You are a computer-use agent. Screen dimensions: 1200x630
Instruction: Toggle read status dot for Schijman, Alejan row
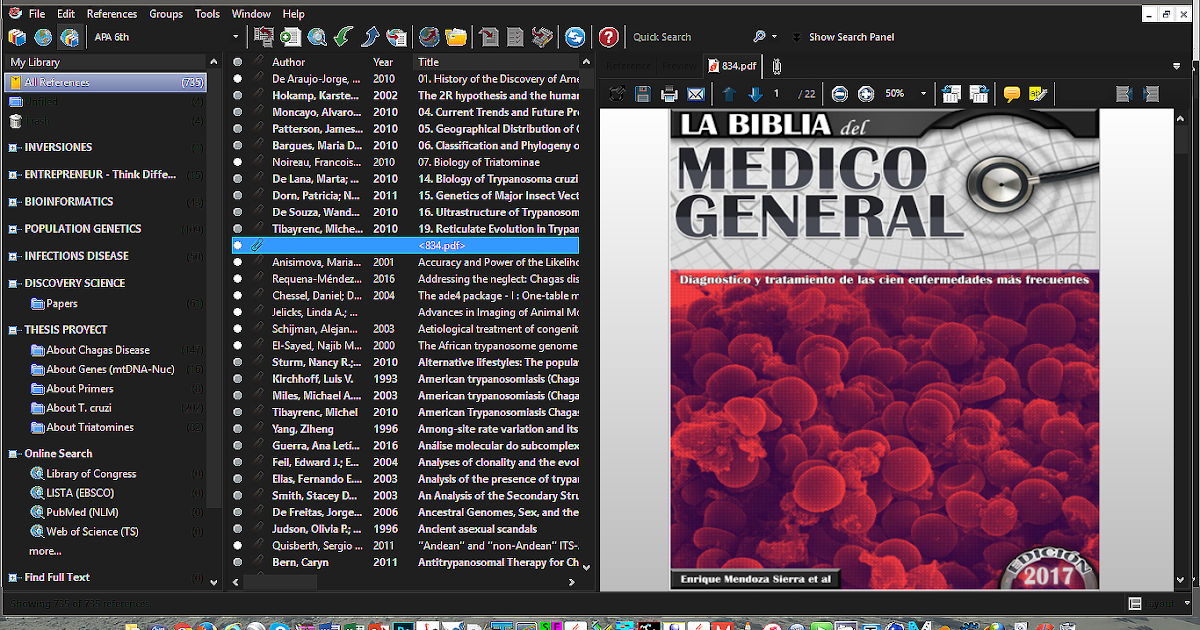point(238,329)
